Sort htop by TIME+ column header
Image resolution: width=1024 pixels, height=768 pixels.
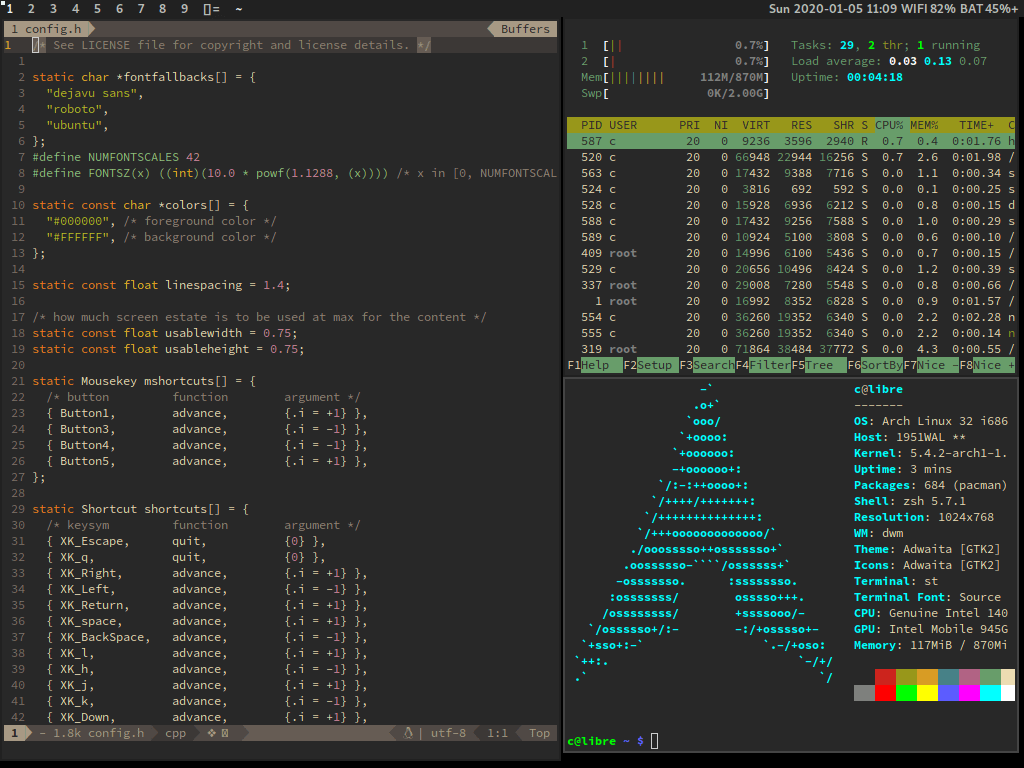coord(976,125)
